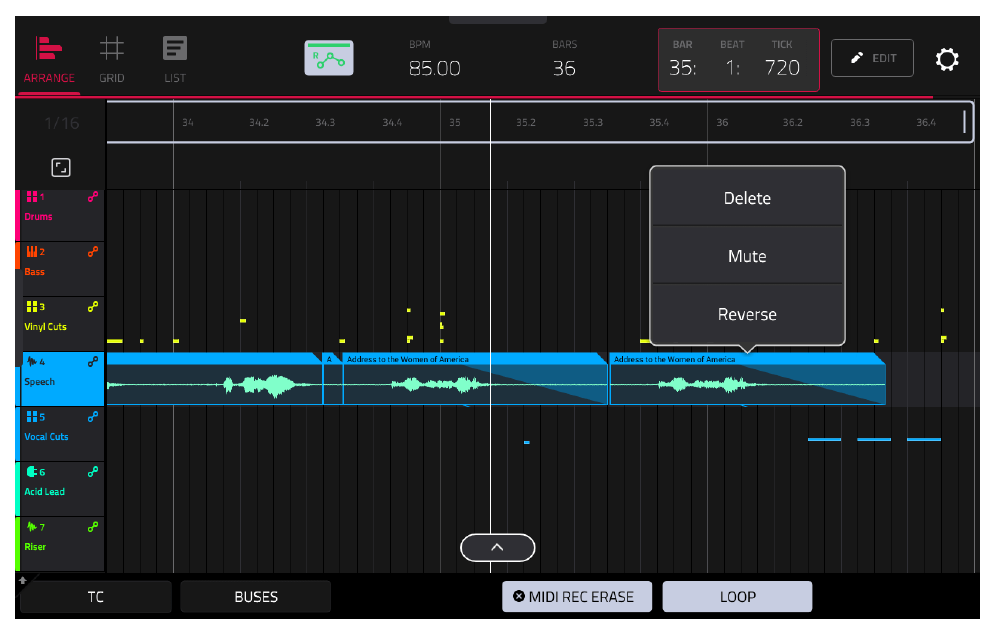Click the bar 36 timeline marker
This screenshot has height=636, width=996.
pos(722,123)
